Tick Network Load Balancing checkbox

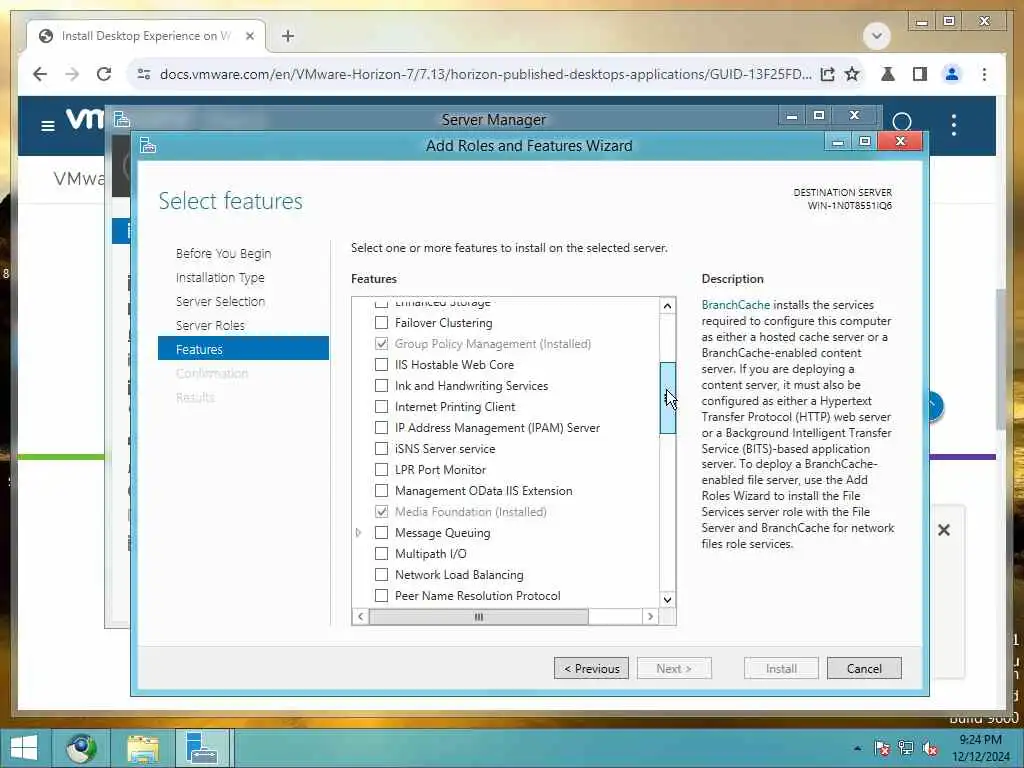(381, 575)
